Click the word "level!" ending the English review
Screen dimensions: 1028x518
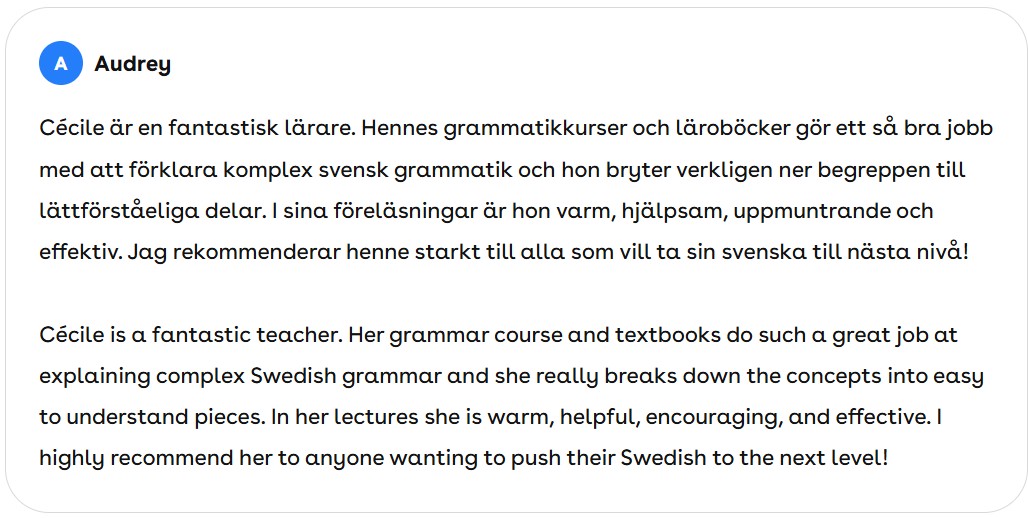pos(854,458)
